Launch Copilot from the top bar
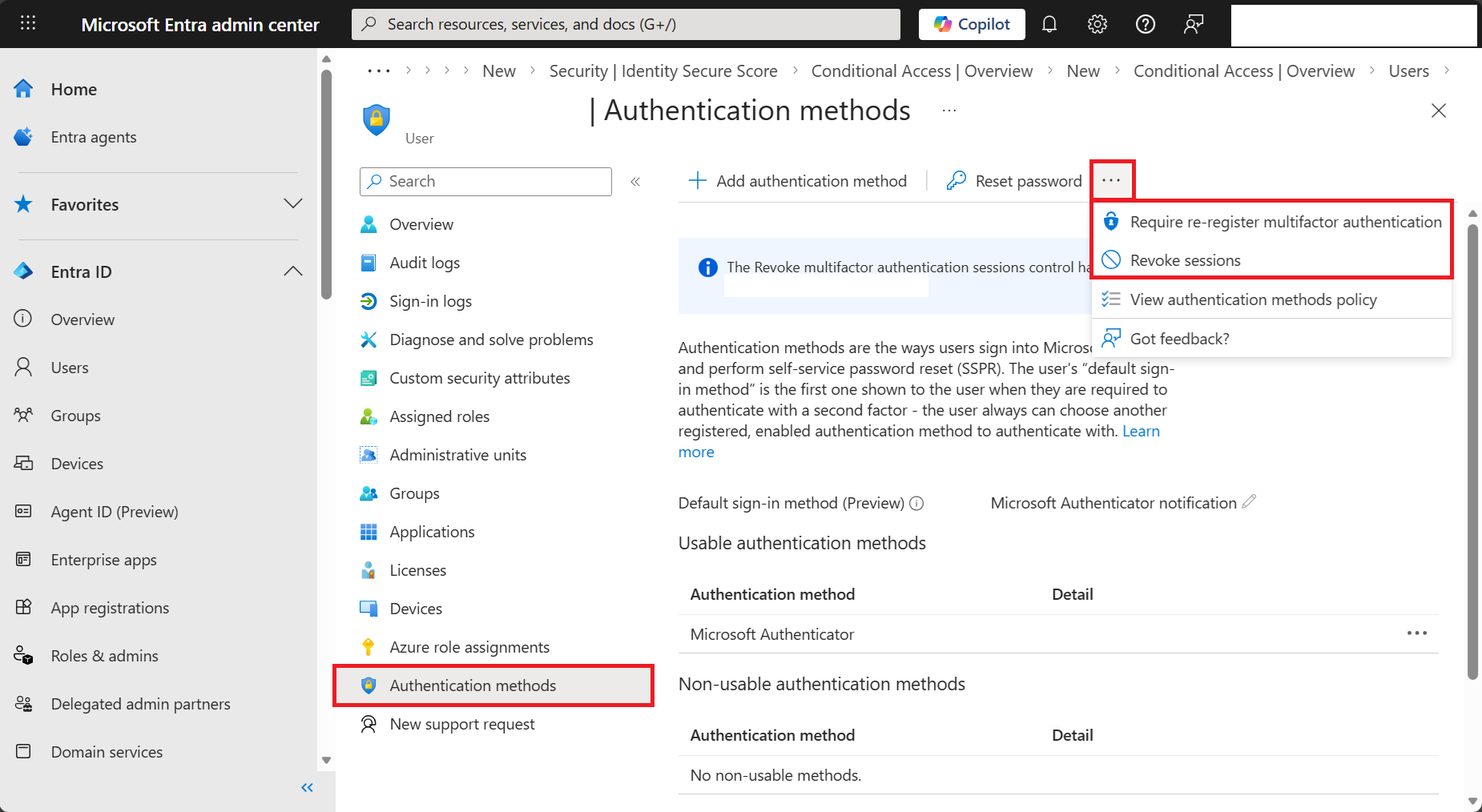The width and height of the screenshot is (1482, 812). pos(972,24)
